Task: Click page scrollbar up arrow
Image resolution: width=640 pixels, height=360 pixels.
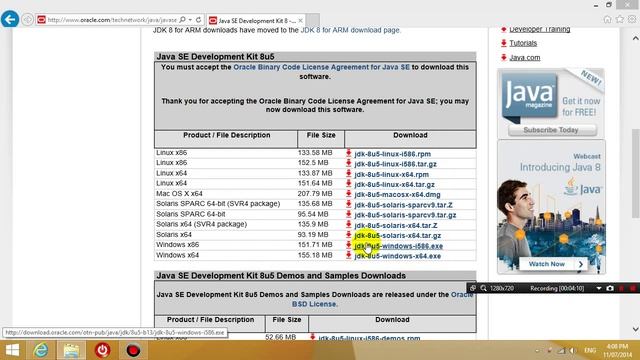Action: click(636, 38)
